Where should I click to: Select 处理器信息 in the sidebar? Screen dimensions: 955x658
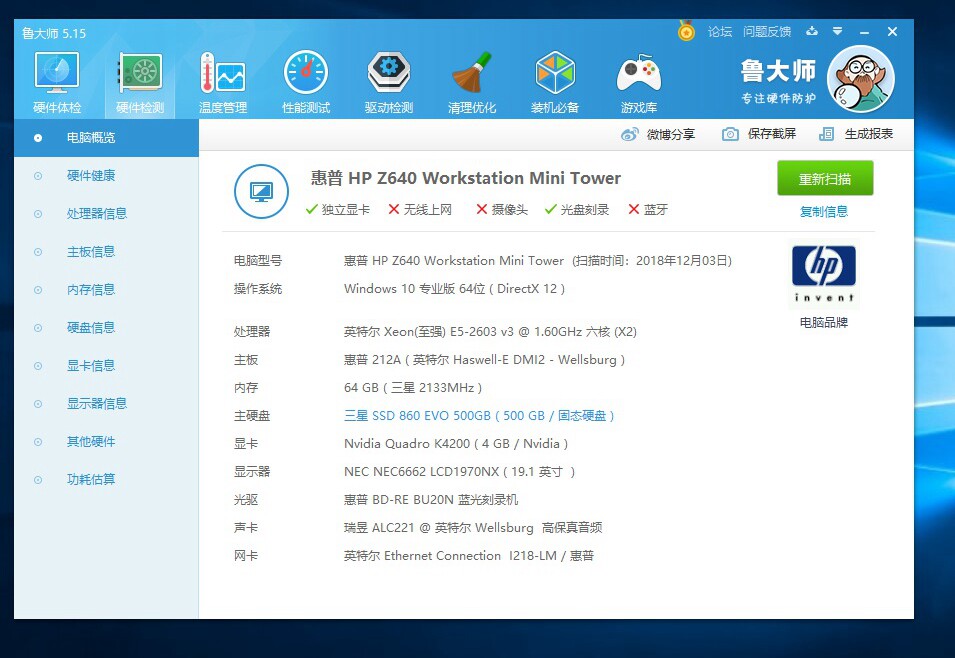(107, 213)
